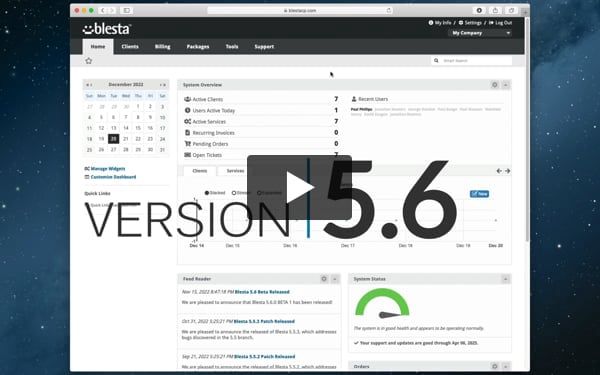Open Blesta 5.5.3 Patch Released article
The image size is (600, 375).
[264, 321]
